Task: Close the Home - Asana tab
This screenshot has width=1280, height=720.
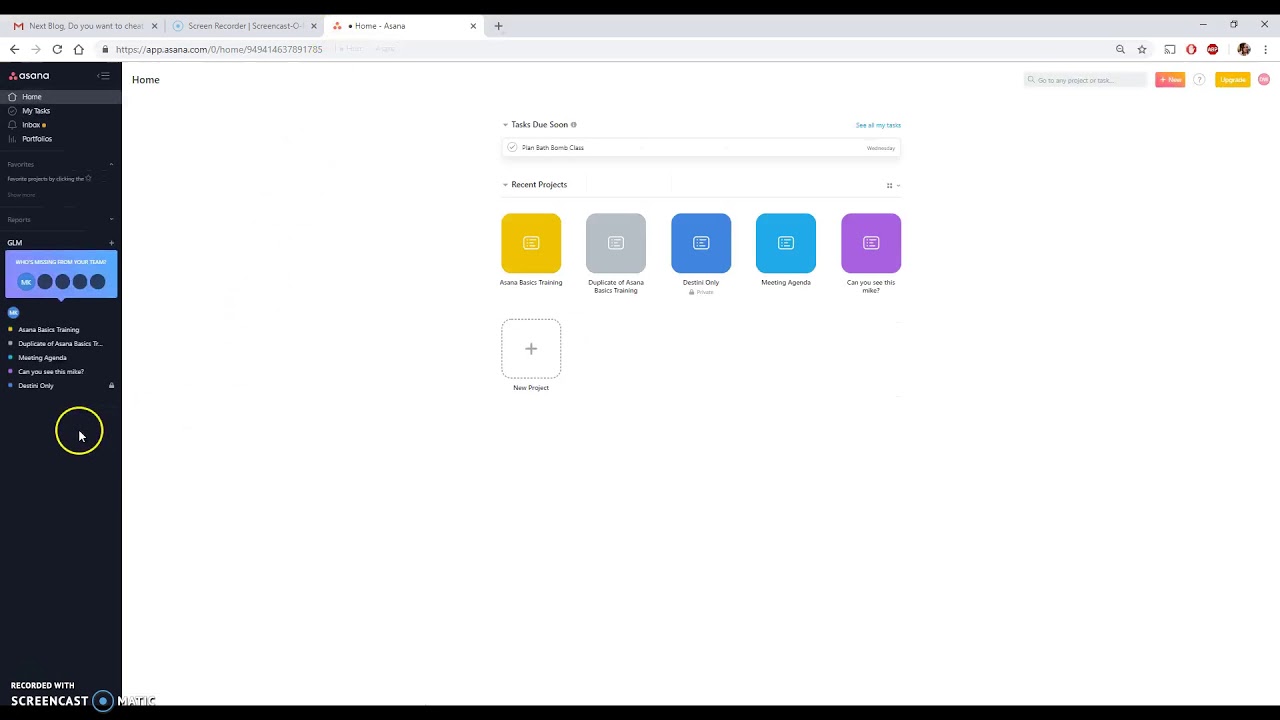Action: [473, 26]
